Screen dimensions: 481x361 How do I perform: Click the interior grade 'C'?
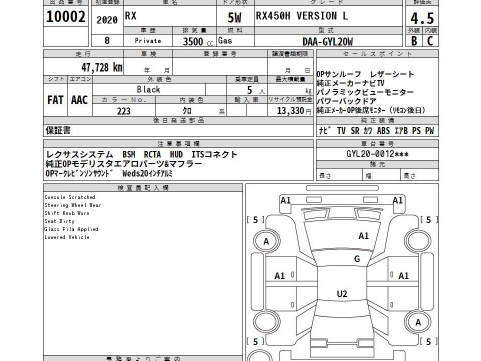pyautogui.click(x=430, y=41)
